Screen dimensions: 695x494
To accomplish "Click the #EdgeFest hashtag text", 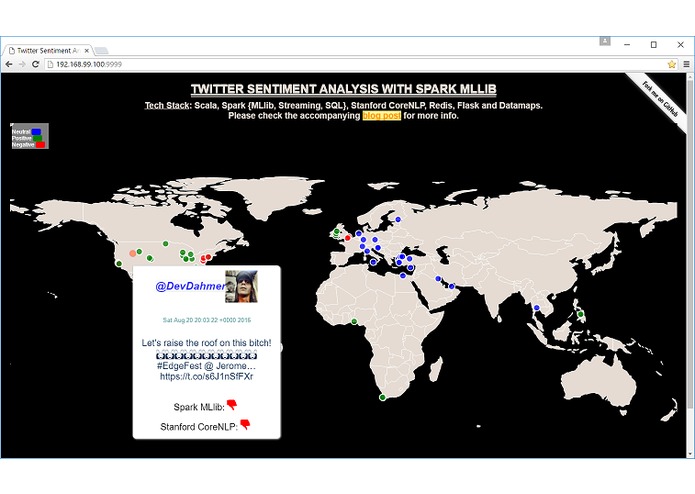I will click(x=180, y=366).
